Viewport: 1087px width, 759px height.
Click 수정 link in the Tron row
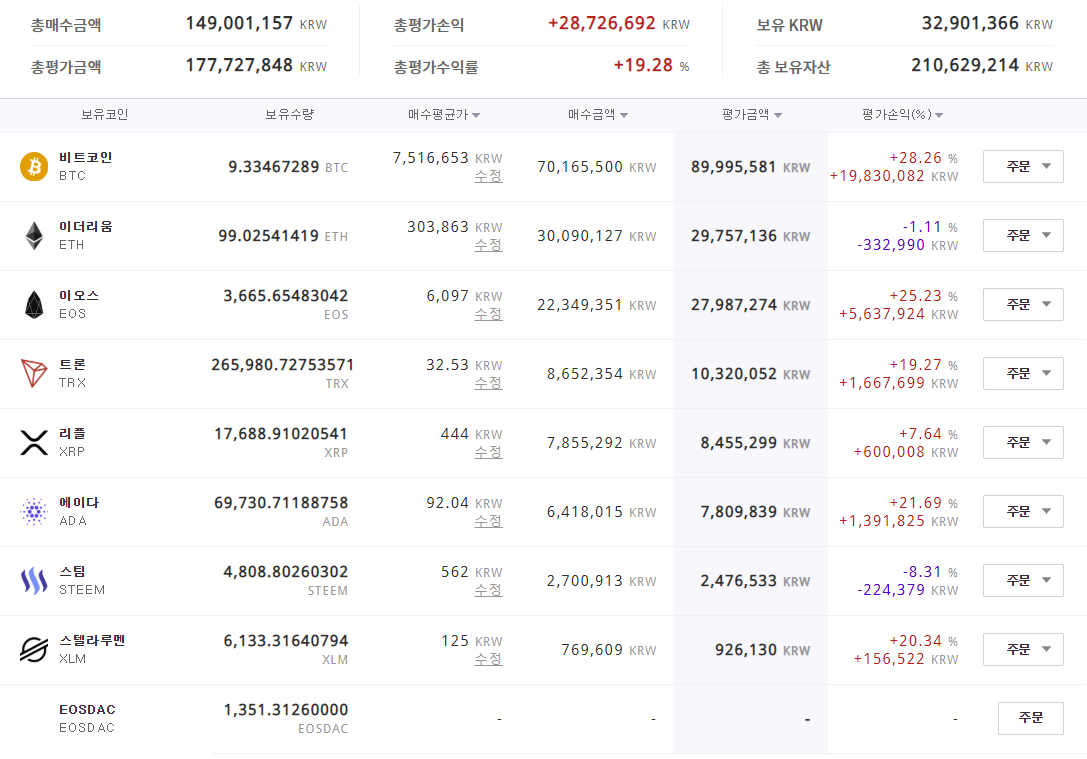click(x=488, y=383)
